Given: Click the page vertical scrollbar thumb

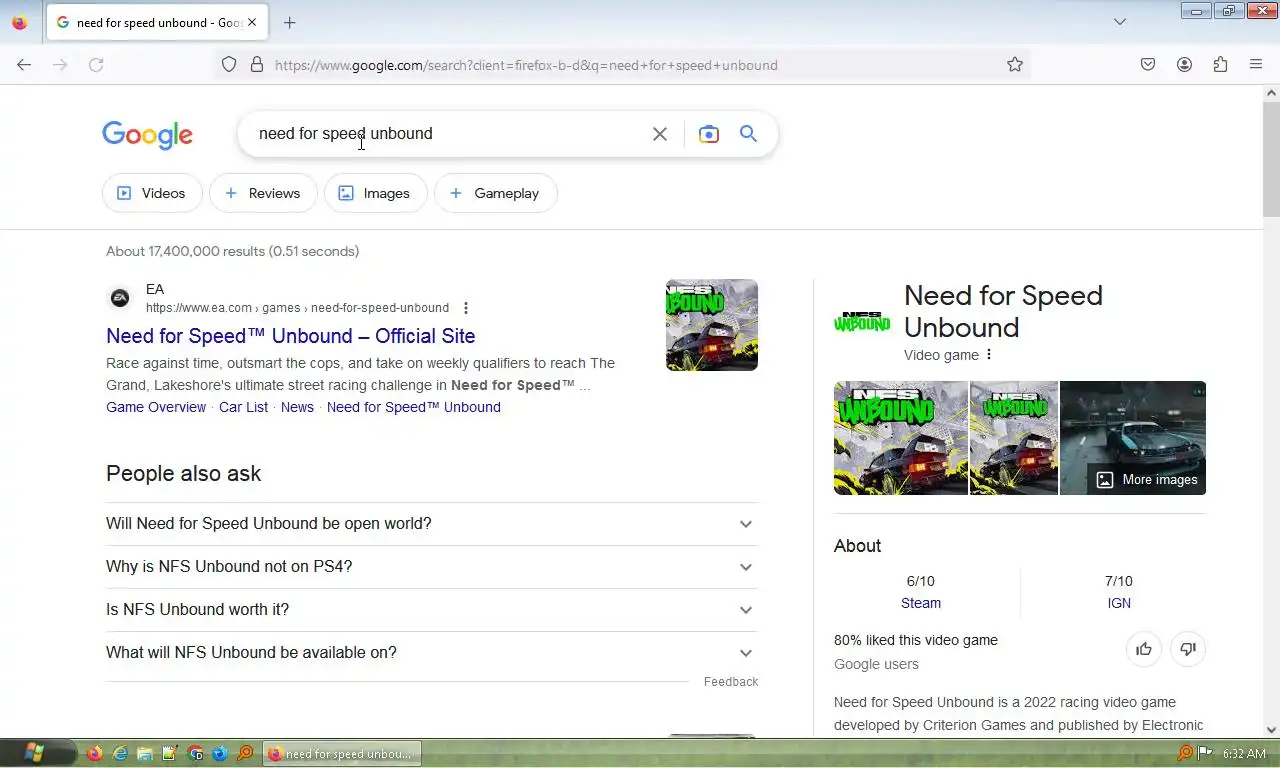Looking at the screenshot, I should 1271,158.
